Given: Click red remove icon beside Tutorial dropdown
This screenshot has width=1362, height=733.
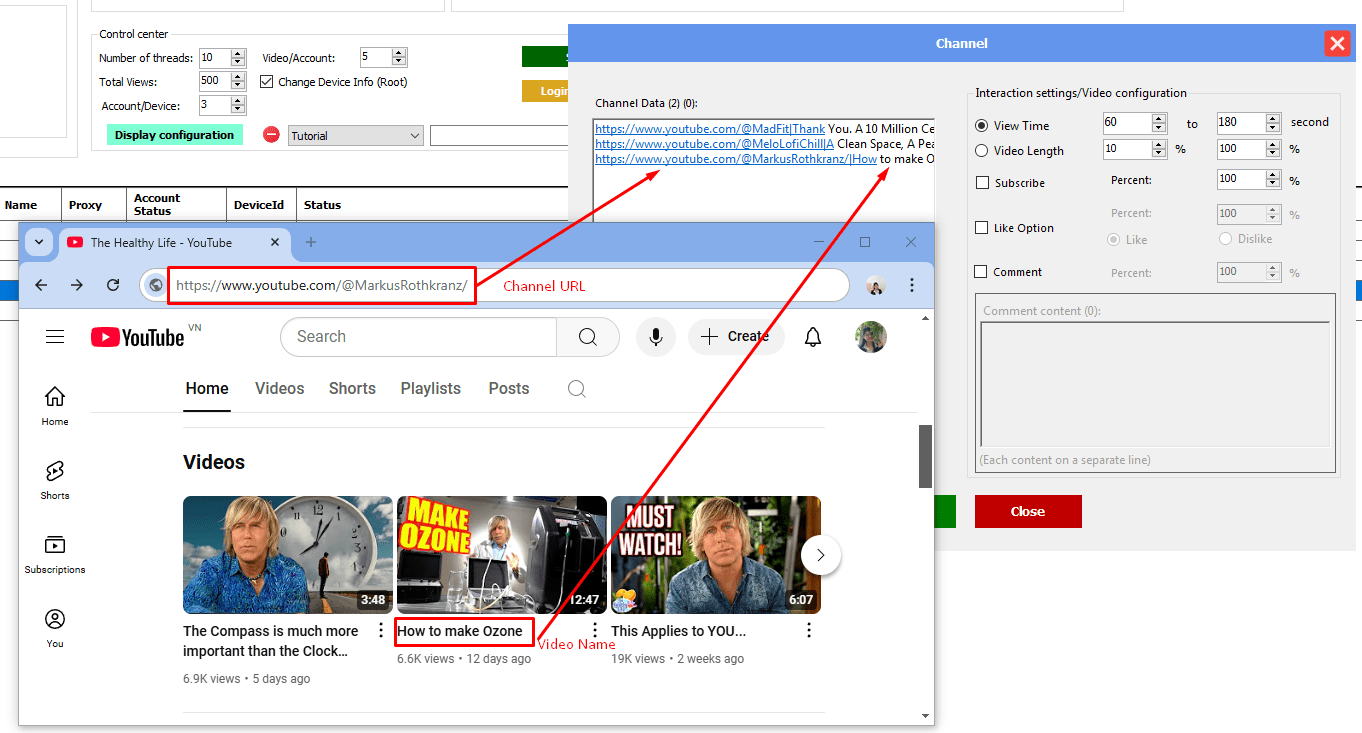Looking at the screenshot, I should (271, 134).
